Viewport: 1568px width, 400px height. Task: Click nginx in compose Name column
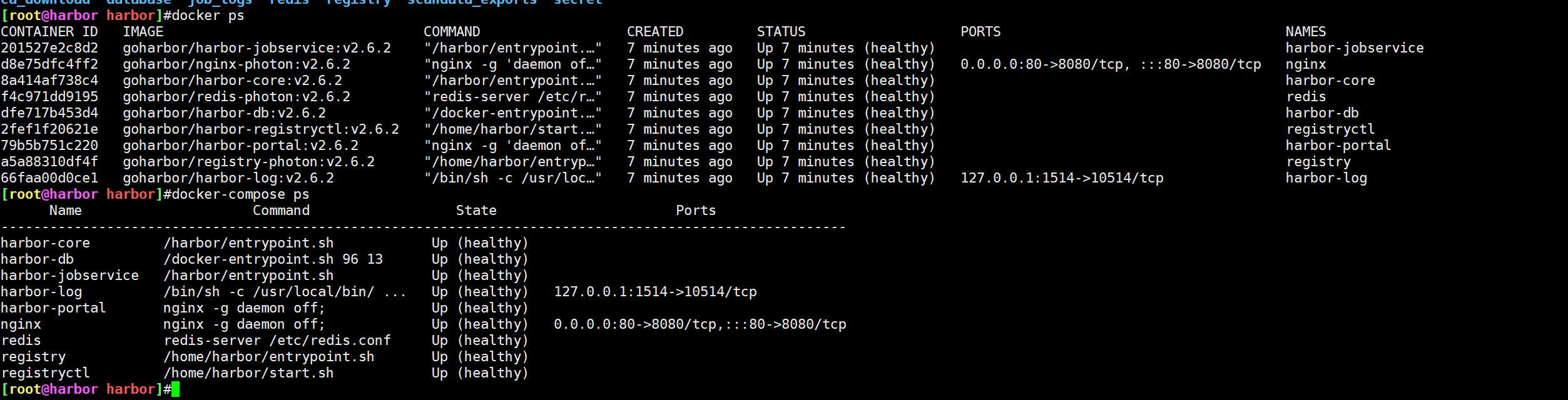[21, 324]
